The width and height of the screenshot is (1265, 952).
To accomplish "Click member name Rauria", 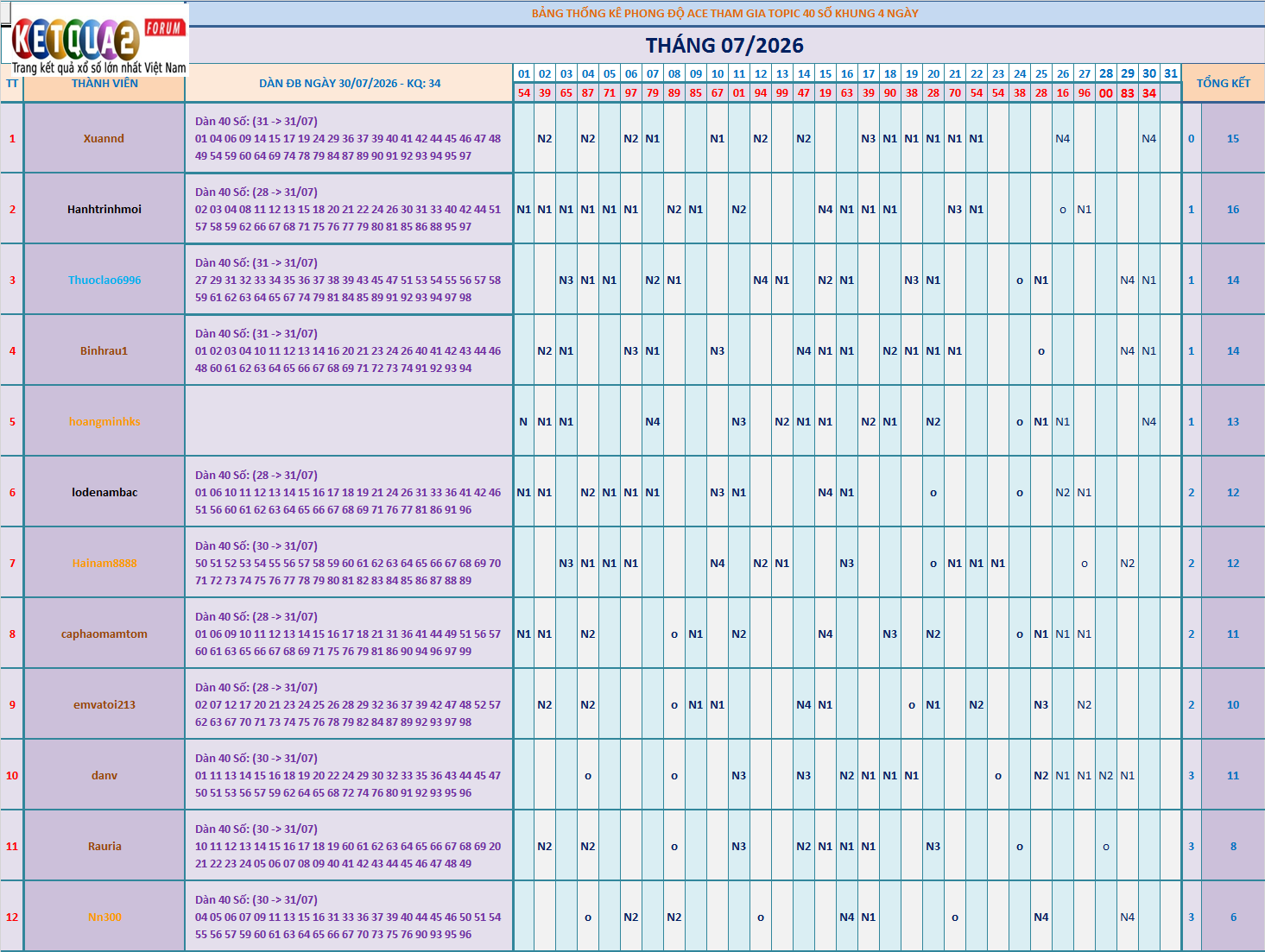I will pos(104,846).
